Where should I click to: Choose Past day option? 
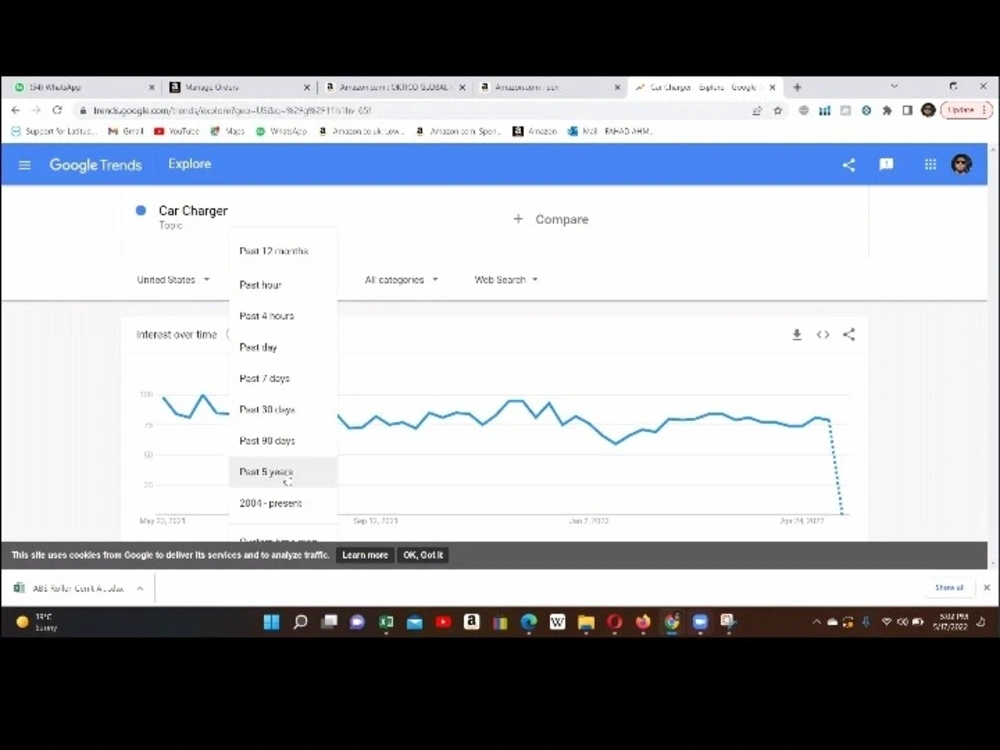[283, 347]
